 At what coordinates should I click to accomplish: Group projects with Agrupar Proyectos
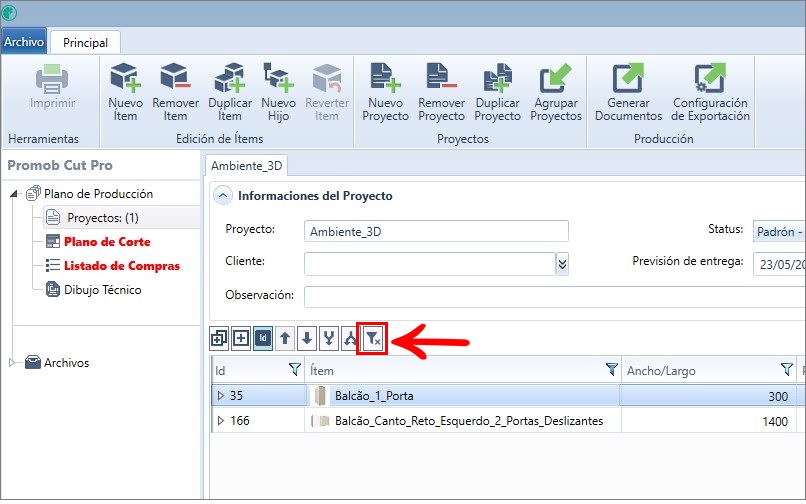click(x=556, y=92)
